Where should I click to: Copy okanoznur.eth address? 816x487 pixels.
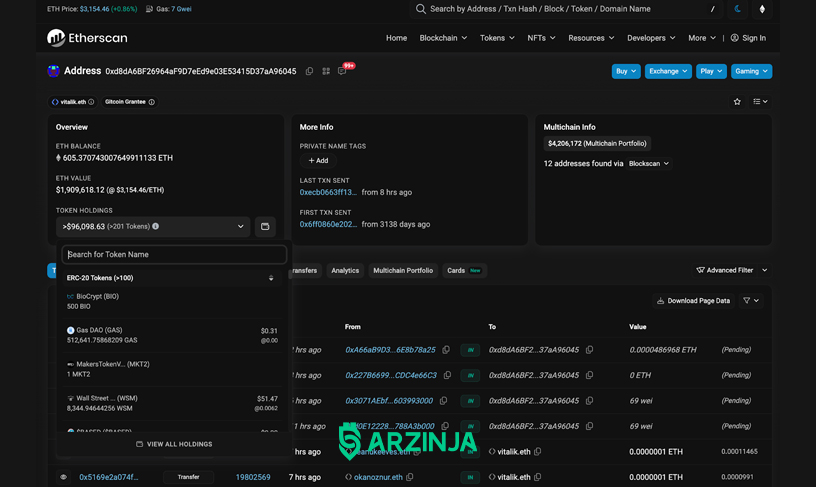point(410,477)
